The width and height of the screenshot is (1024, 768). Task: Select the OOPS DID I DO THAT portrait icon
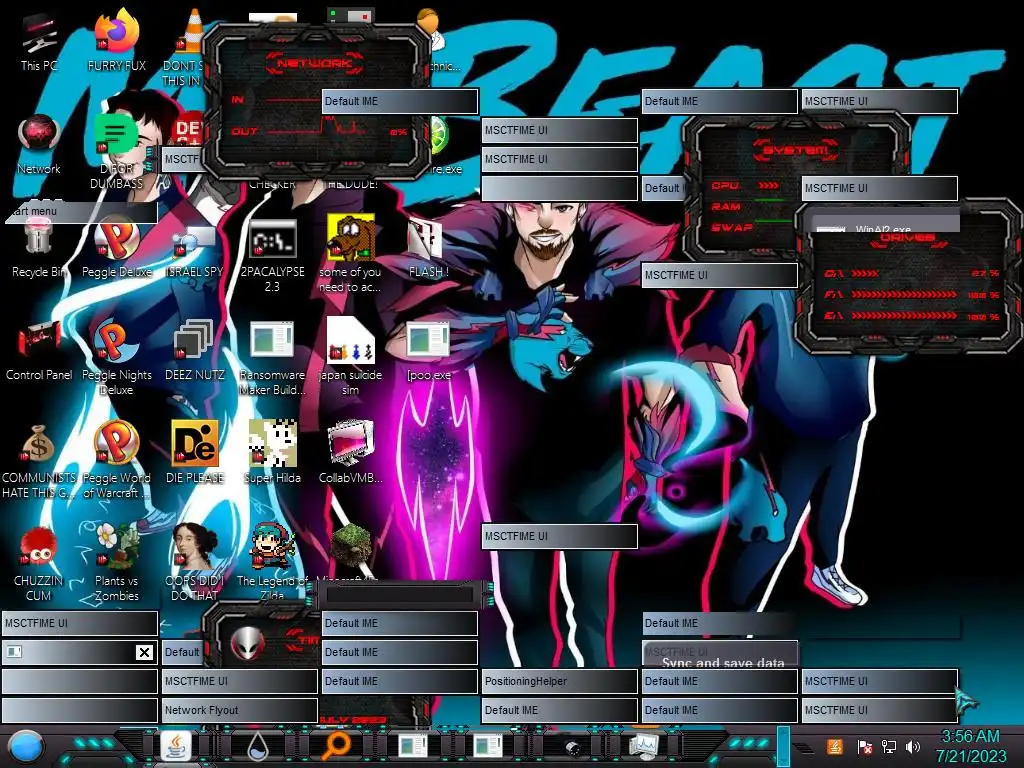coord(195,562)
